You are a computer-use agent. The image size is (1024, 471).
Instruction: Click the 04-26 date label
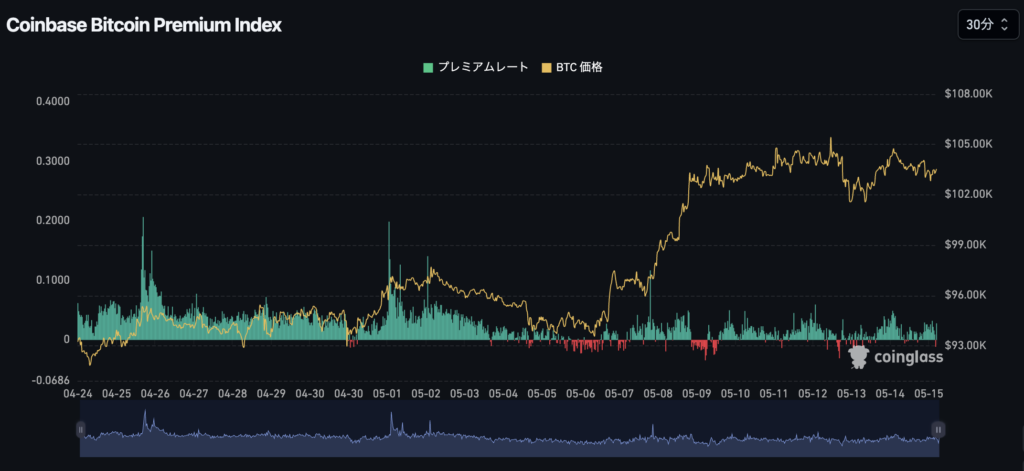click(x=155, y=394)
